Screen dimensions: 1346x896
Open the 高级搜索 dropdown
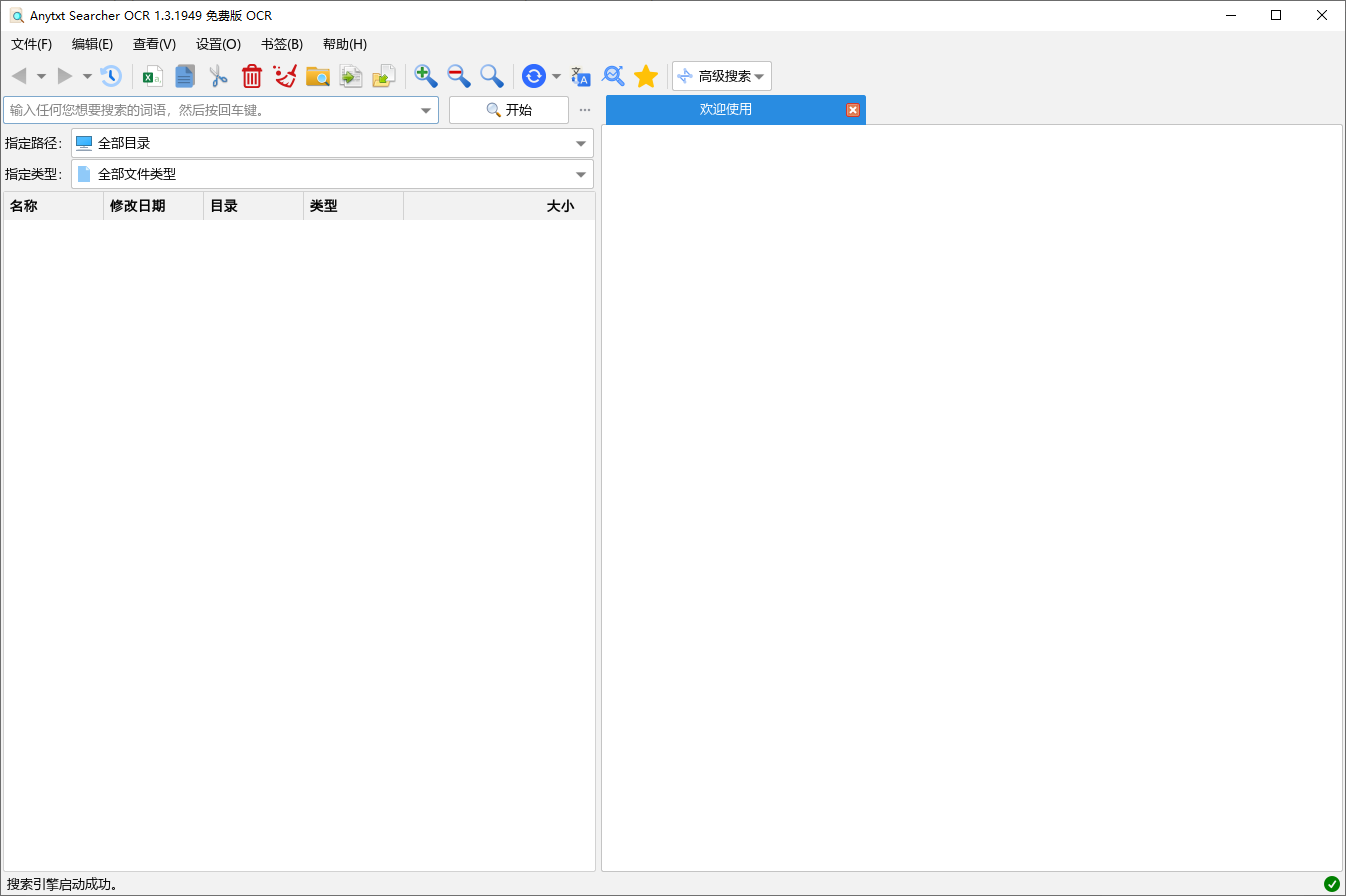click(x=721, y=76)
